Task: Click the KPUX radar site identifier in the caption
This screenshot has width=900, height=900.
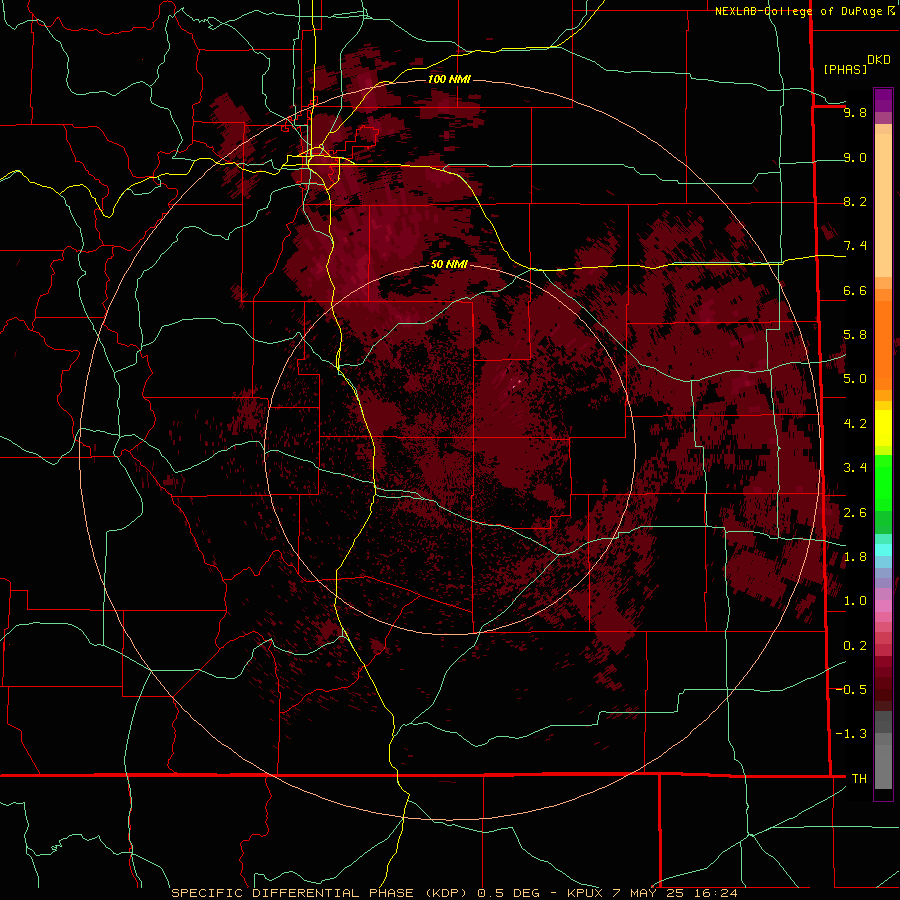Action: pos(585,893)
